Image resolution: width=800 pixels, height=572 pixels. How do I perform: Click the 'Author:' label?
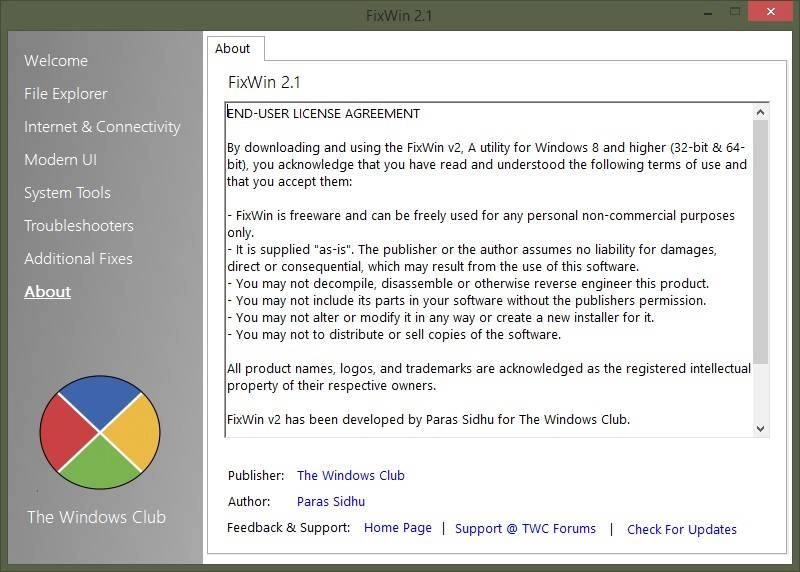tap(249, 502)
